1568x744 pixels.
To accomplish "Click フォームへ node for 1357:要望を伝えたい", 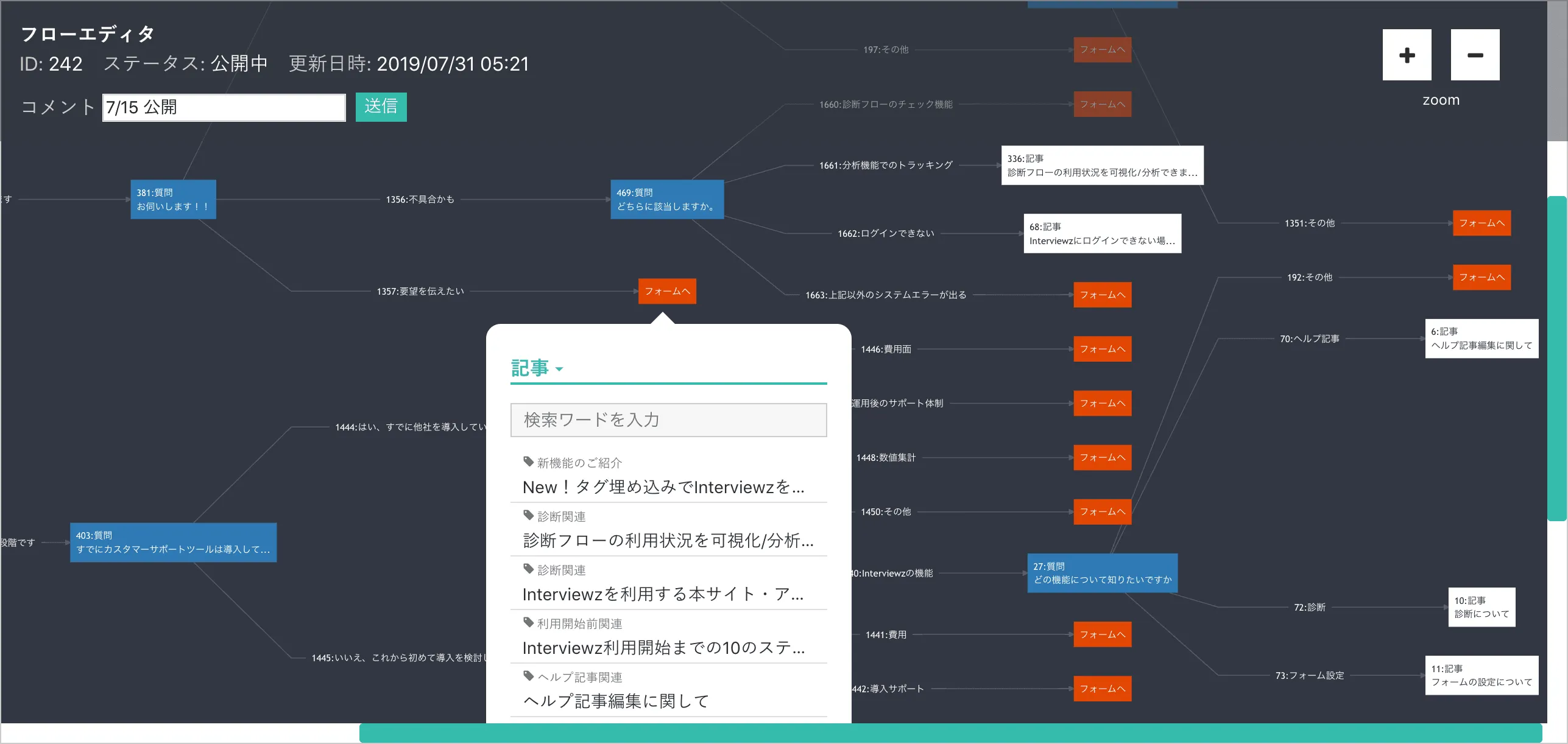I will point(667,291).
